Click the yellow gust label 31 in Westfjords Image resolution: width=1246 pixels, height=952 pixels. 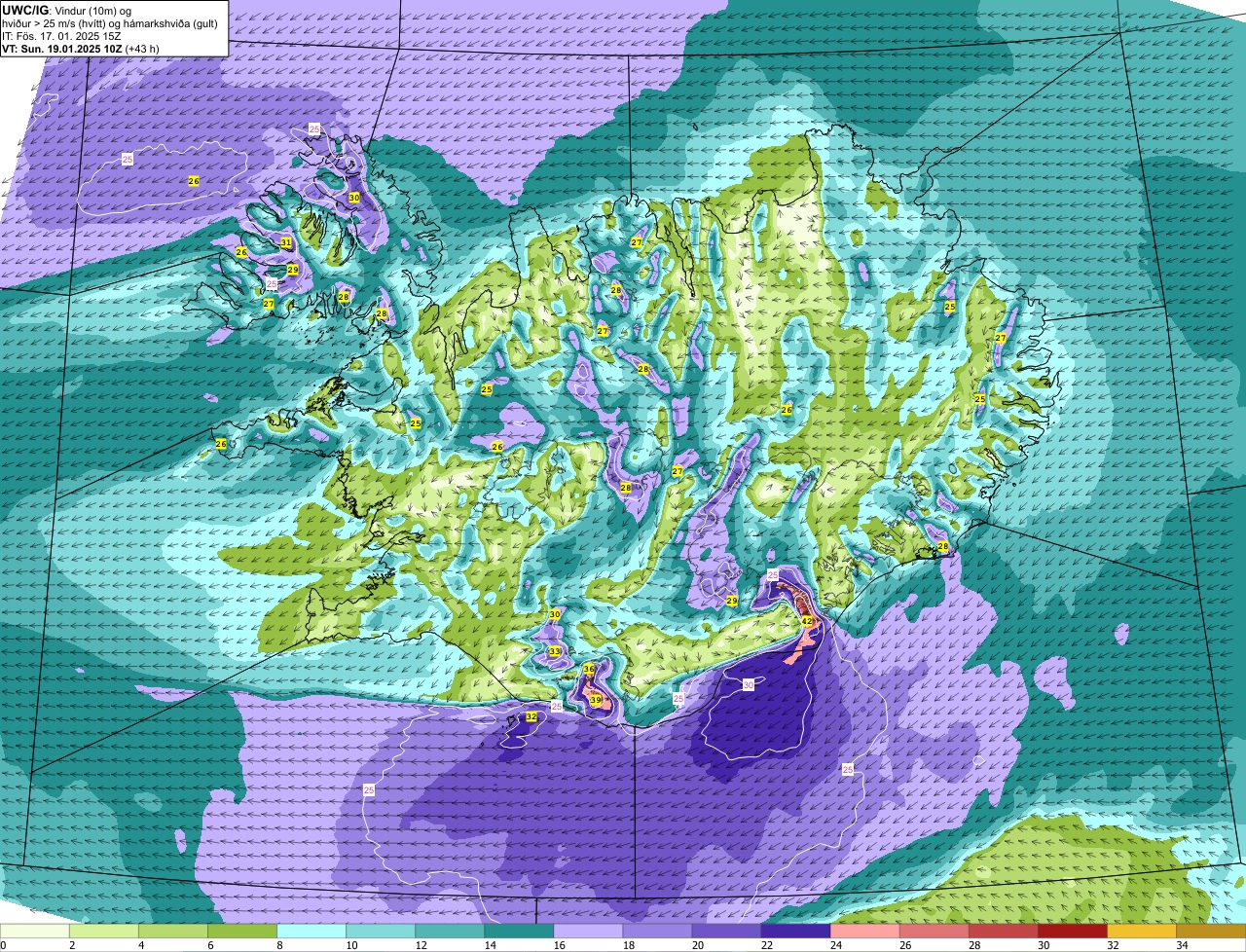[286, 242]
